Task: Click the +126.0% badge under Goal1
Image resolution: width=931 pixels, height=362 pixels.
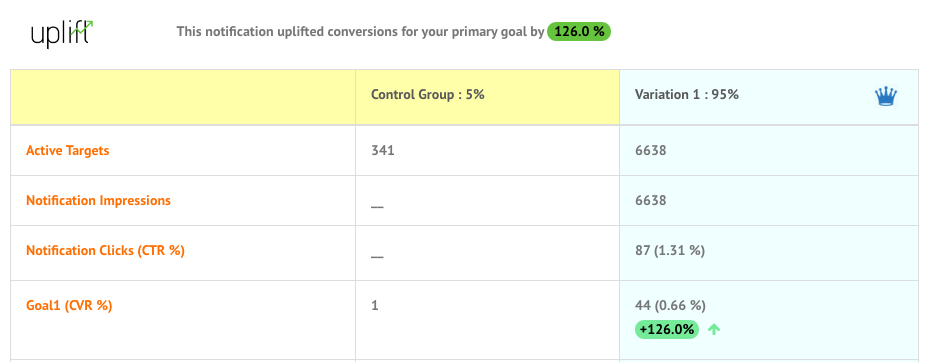Action: tap(667, 329)
